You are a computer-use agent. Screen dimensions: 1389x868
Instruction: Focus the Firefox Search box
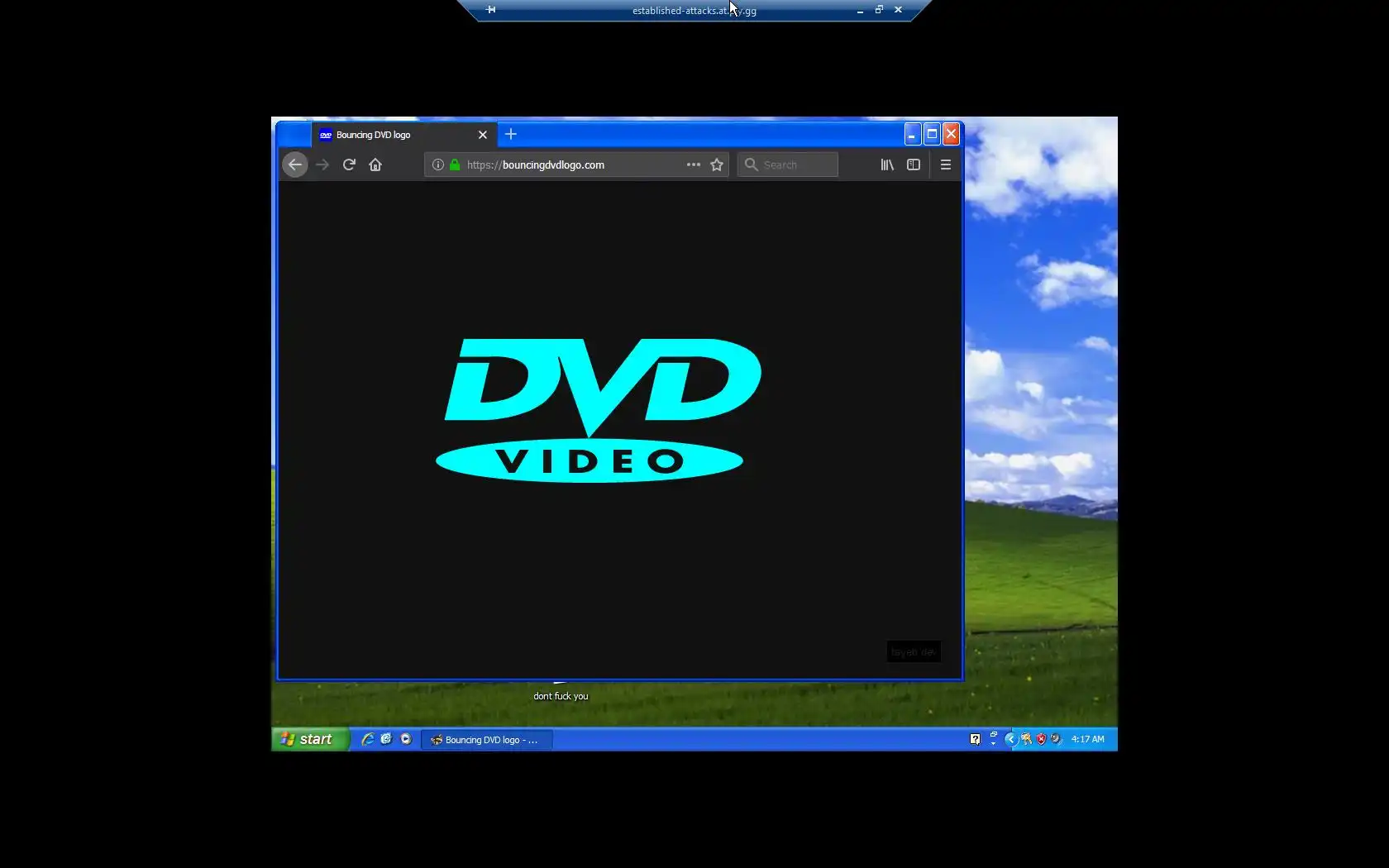click(x=788, y=165)
